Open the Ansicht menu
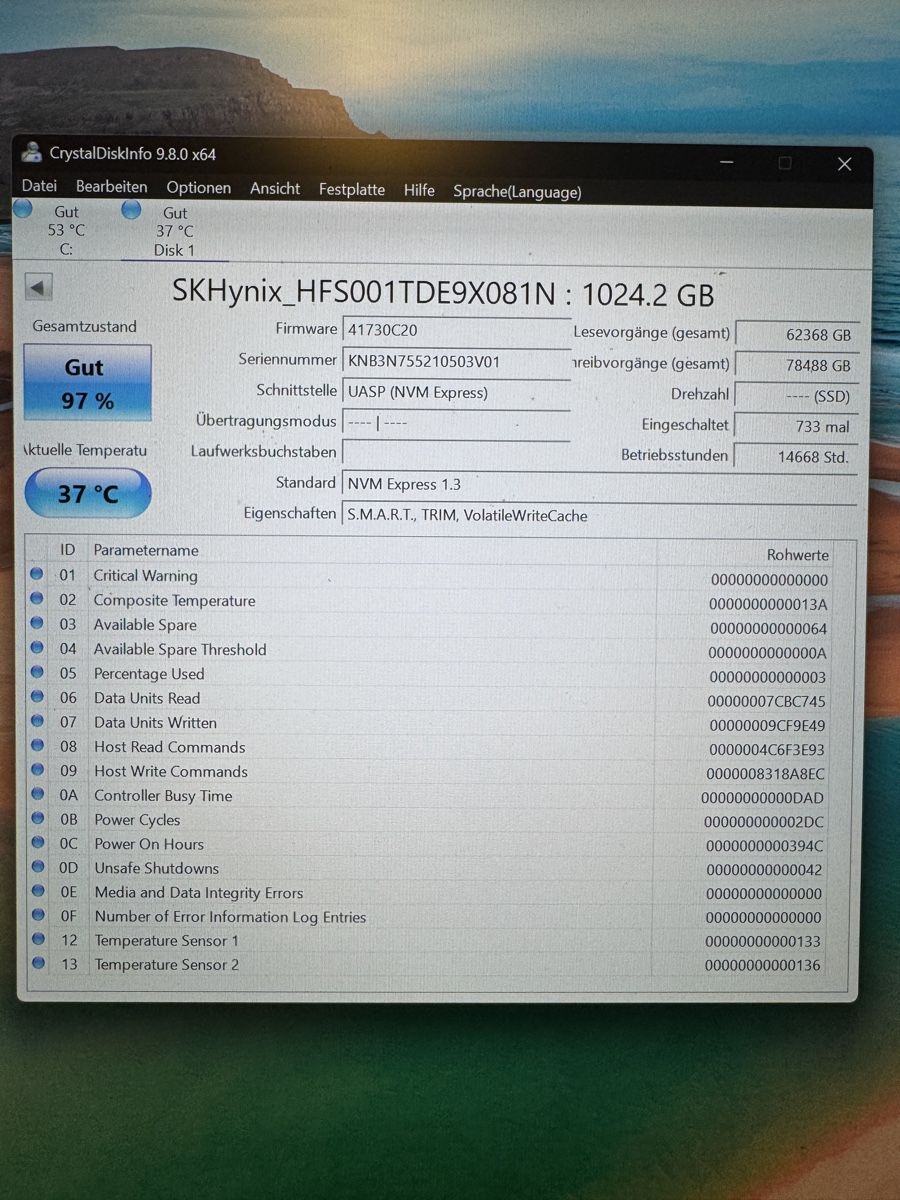This screenshot has width=900, height=1200. (x=275, y=188)
